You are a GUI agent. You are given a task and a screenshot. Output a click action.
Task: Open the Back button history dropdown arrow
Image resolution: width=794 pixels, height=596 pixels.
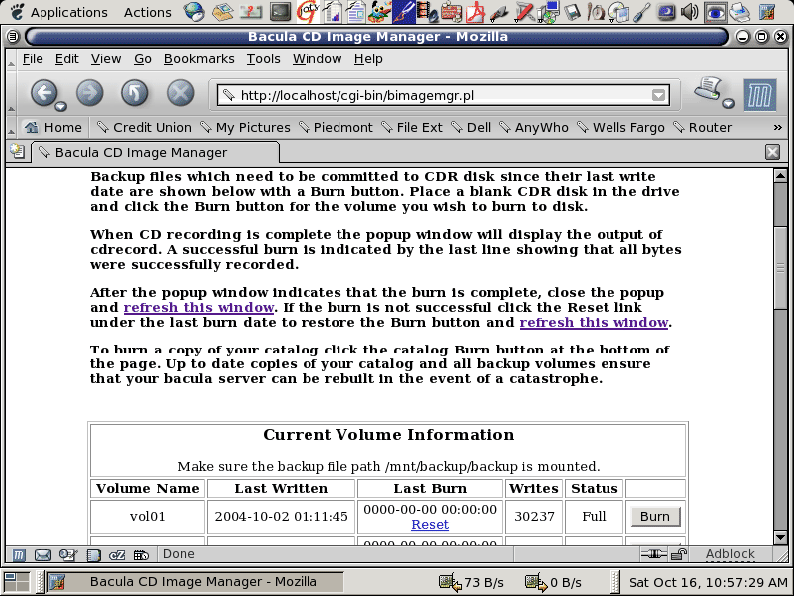[x=62, y=105]
